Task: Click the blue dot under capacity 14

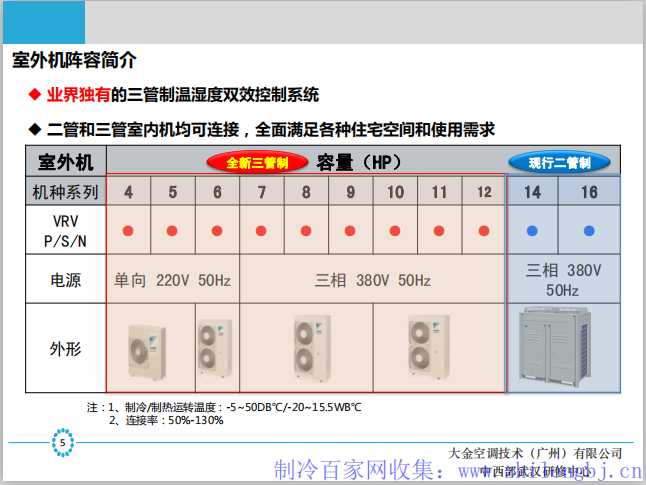Action: 532,231
